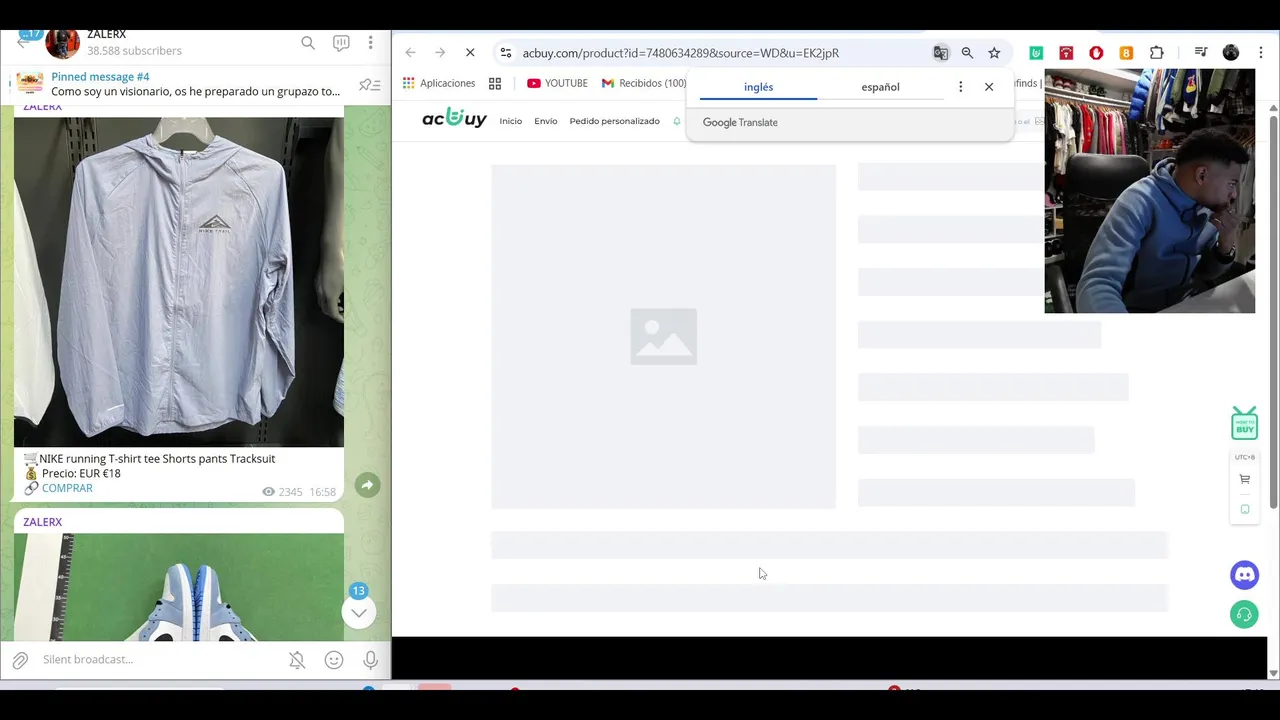Attach a file in Telegram

pos(20,660)
